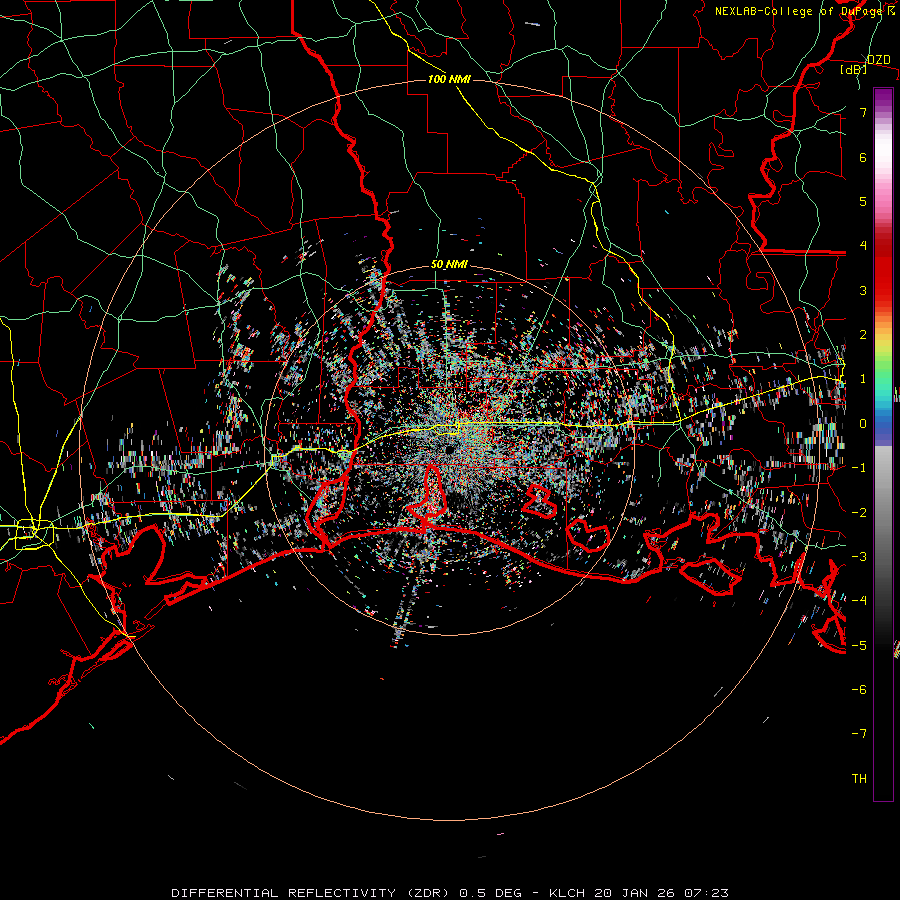Click the DIFFERENTIAL REFLECTIVITY (ZDR) caption text
Screen dimensions: 900x900
(312, 893)
